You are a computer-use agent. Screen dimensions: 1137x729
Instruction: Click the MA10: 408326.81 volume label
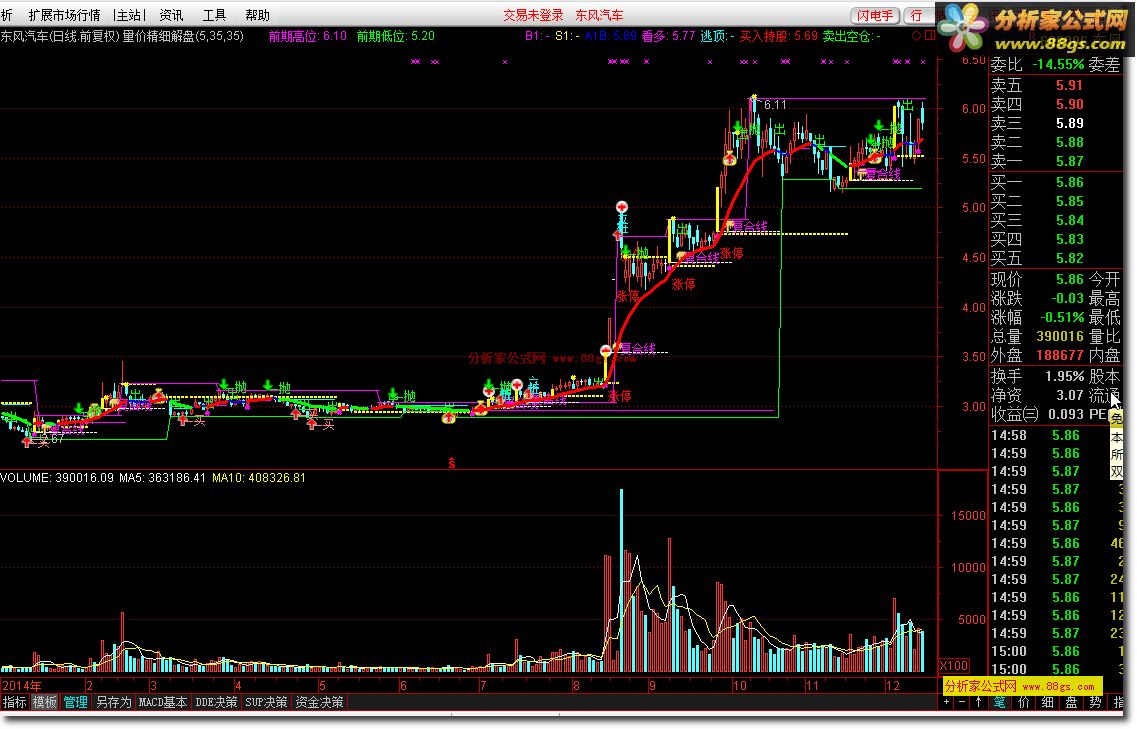(259, 478)
